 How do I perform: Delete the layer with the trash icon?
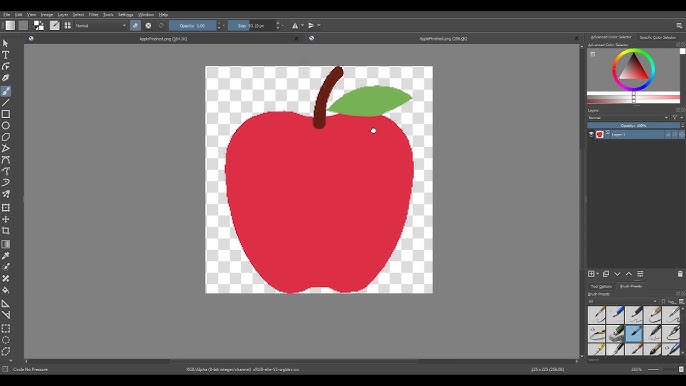click(680, 274)
